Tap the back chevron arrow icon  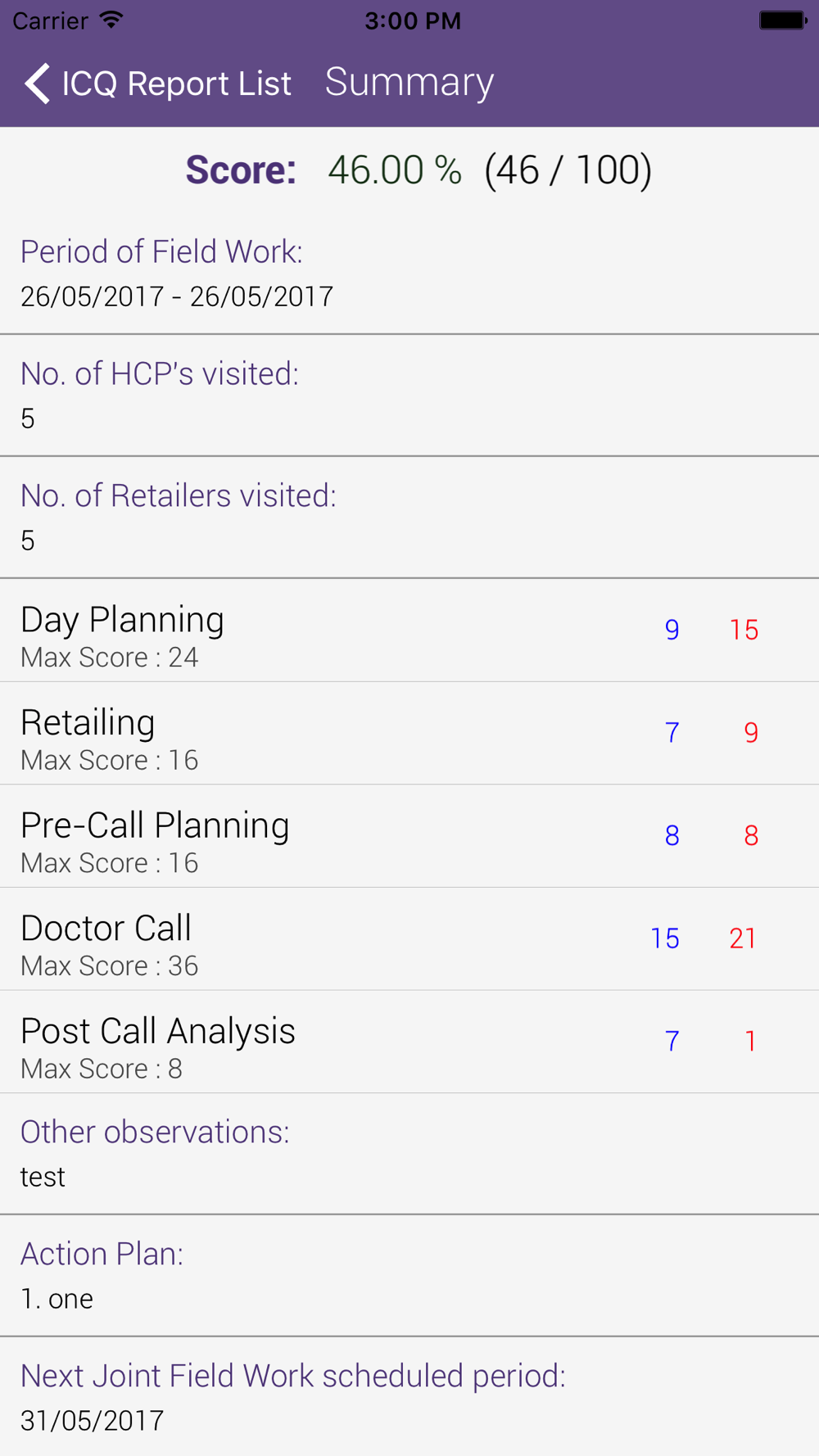click(37, 84)
